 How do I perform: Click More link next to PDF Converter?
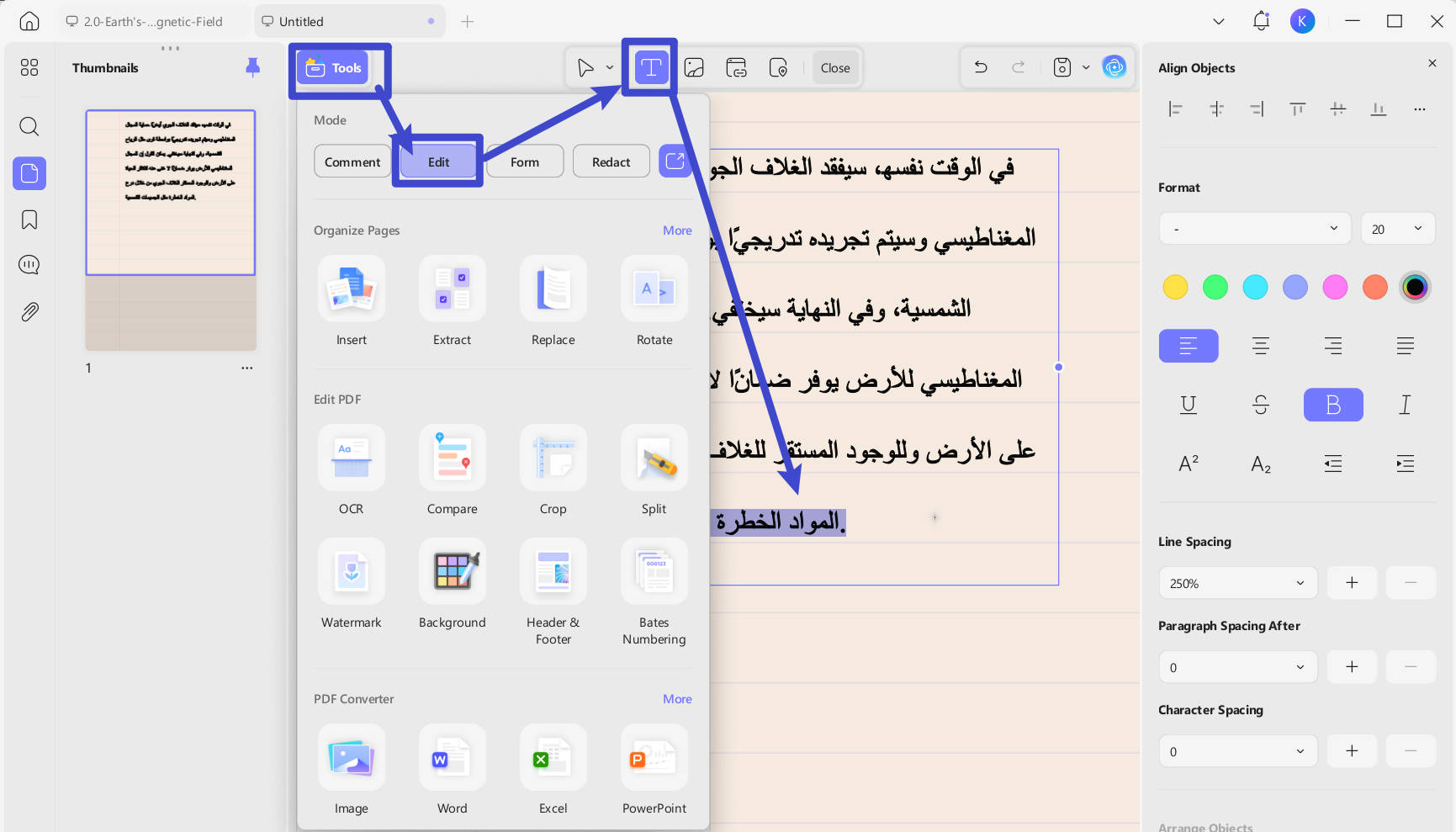point(677,699)
